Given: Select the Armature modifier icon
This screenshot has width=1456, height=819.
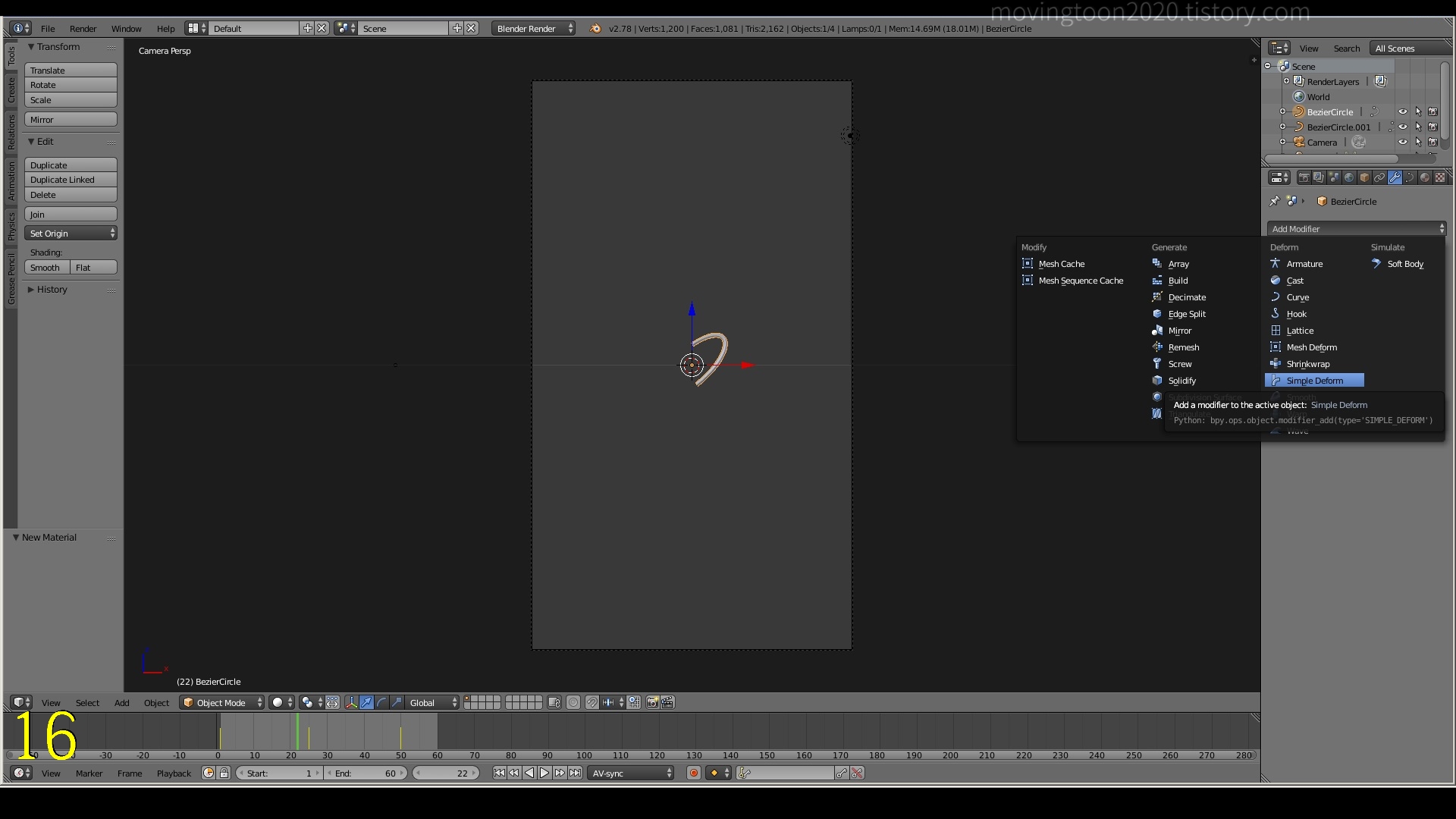Looking at the screenshot, I should point(1276,263).
